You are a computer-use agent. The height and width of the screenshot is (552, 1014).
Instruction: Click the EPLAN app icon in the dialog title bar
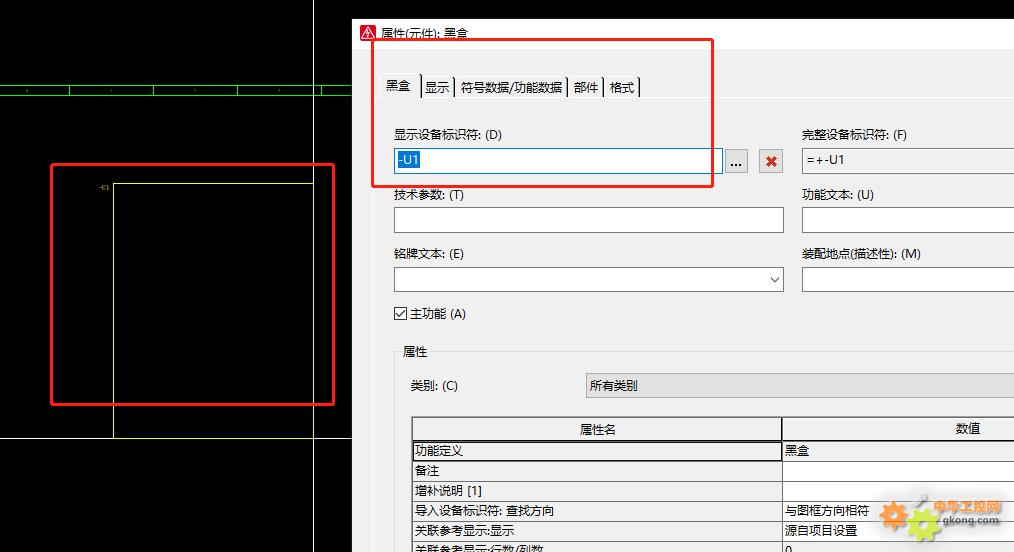point(368,32)
